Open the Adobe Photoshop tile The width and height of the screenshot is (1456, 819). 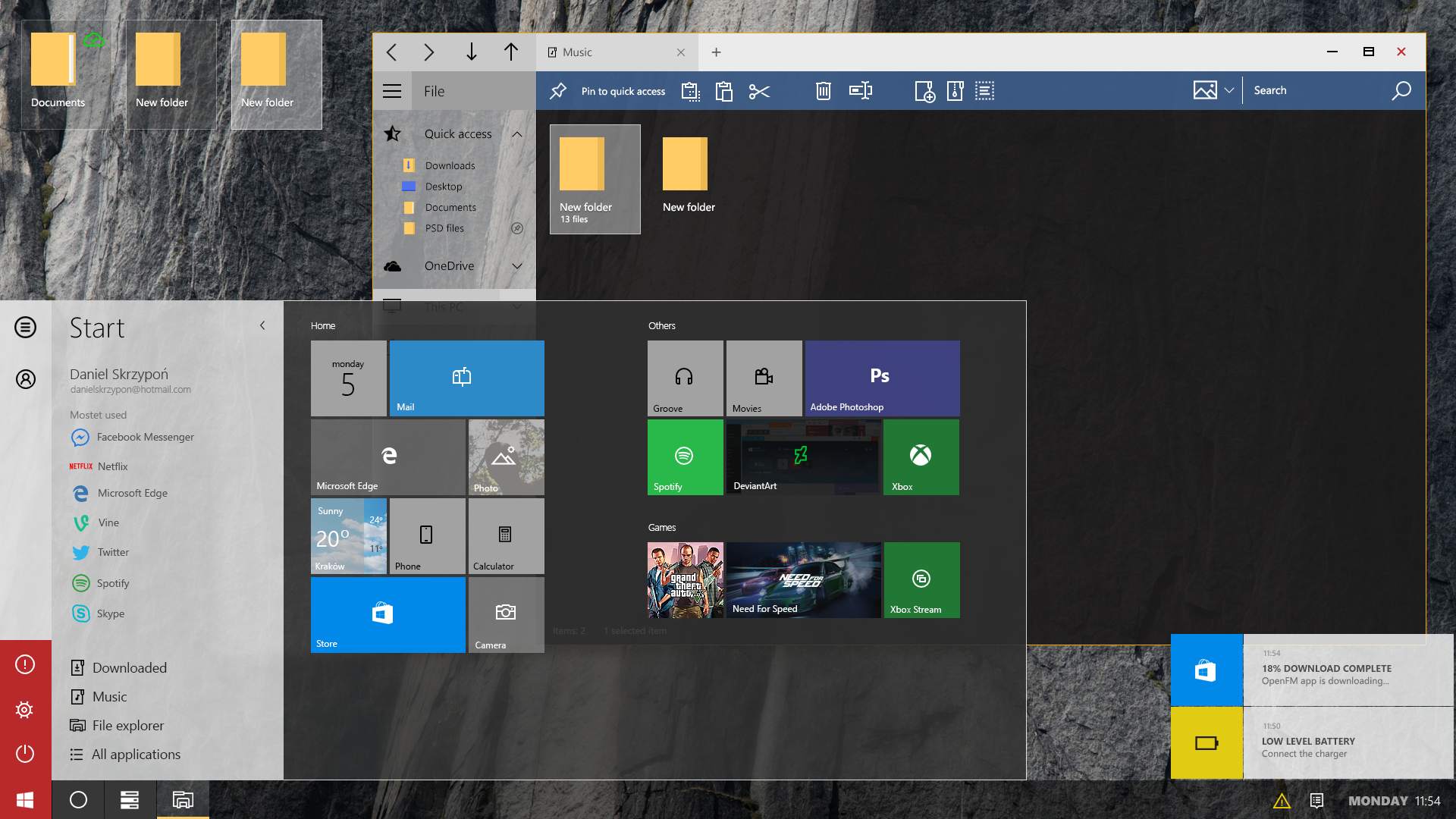click(883, 378)
